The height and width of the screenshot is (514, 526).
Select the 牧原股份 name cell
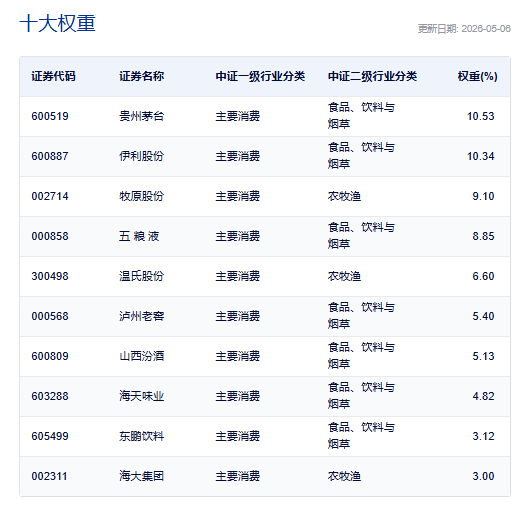click(x=142, y=196)
